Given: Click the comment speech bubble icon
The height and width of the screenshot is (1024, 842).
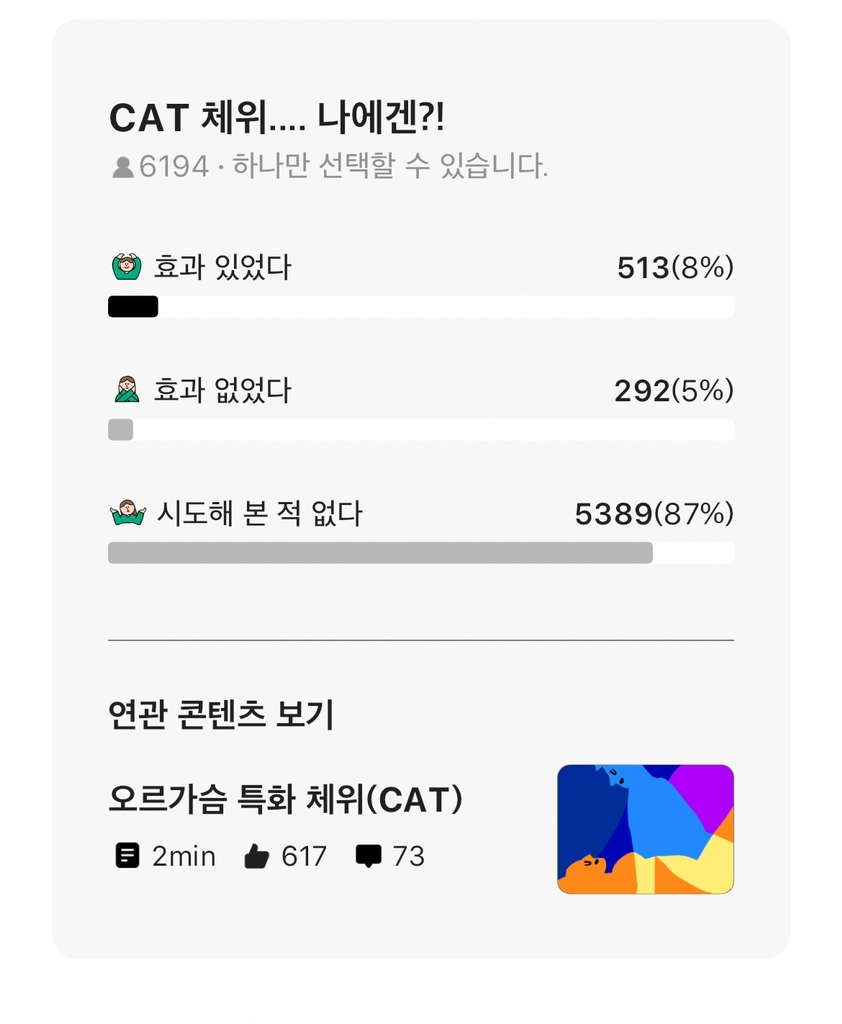Looking at the screenshot, I should pyautogui.click(x=369, y=856).
